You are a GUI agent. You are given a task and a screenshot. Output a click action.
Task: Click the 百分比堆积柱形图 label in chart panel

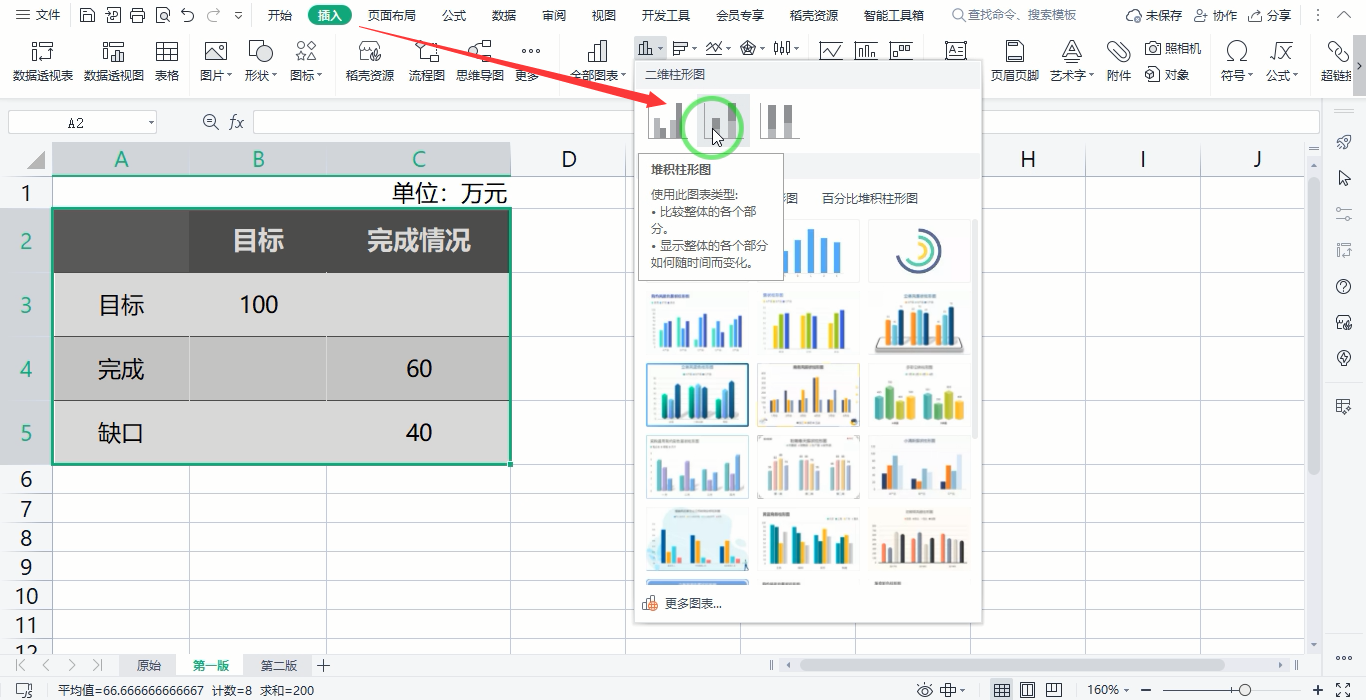pyautogui.click(x=869, y=198)
